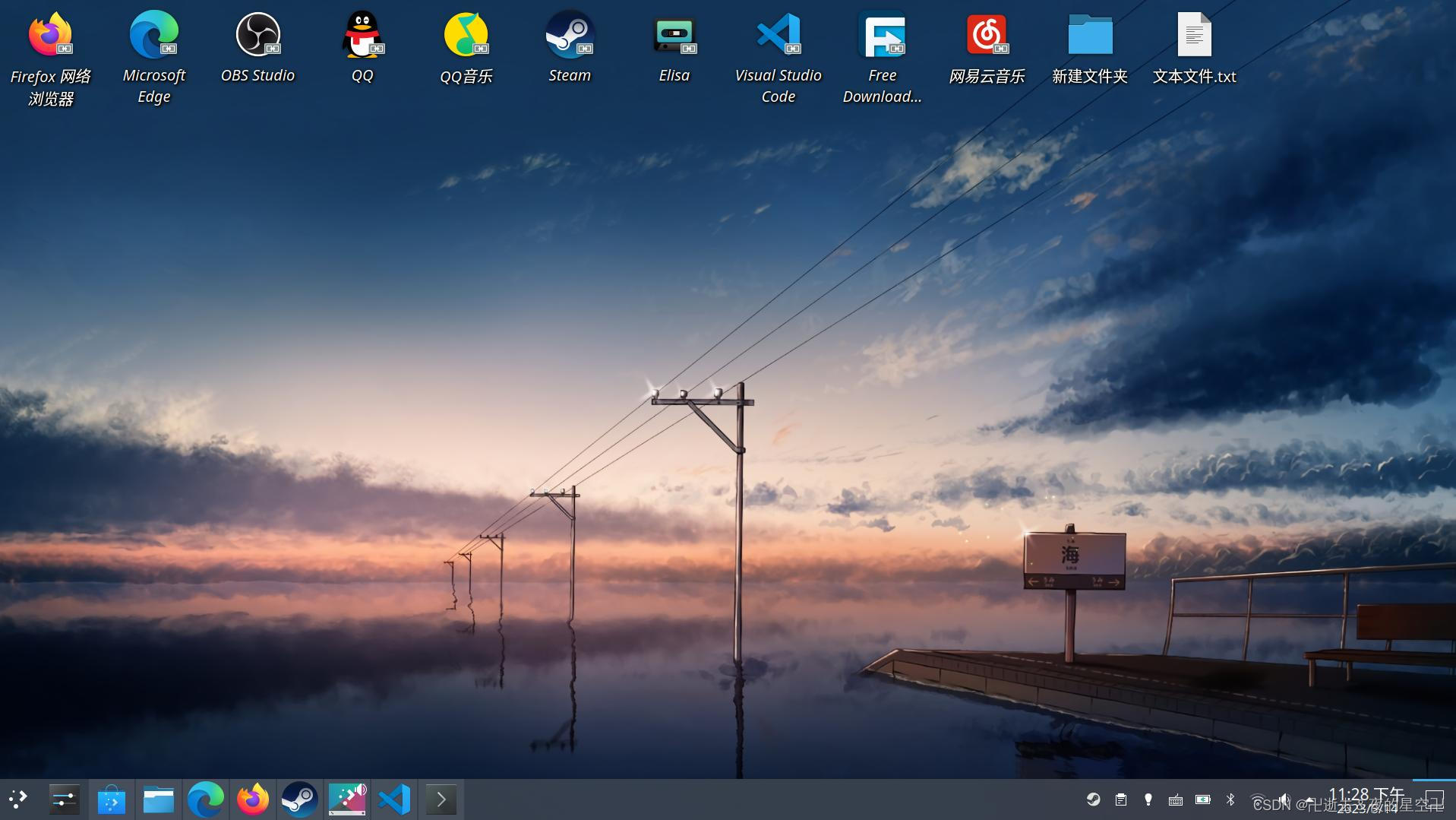
Task: Open 网易云音乐 from the desktop
Action: point(987,34)
